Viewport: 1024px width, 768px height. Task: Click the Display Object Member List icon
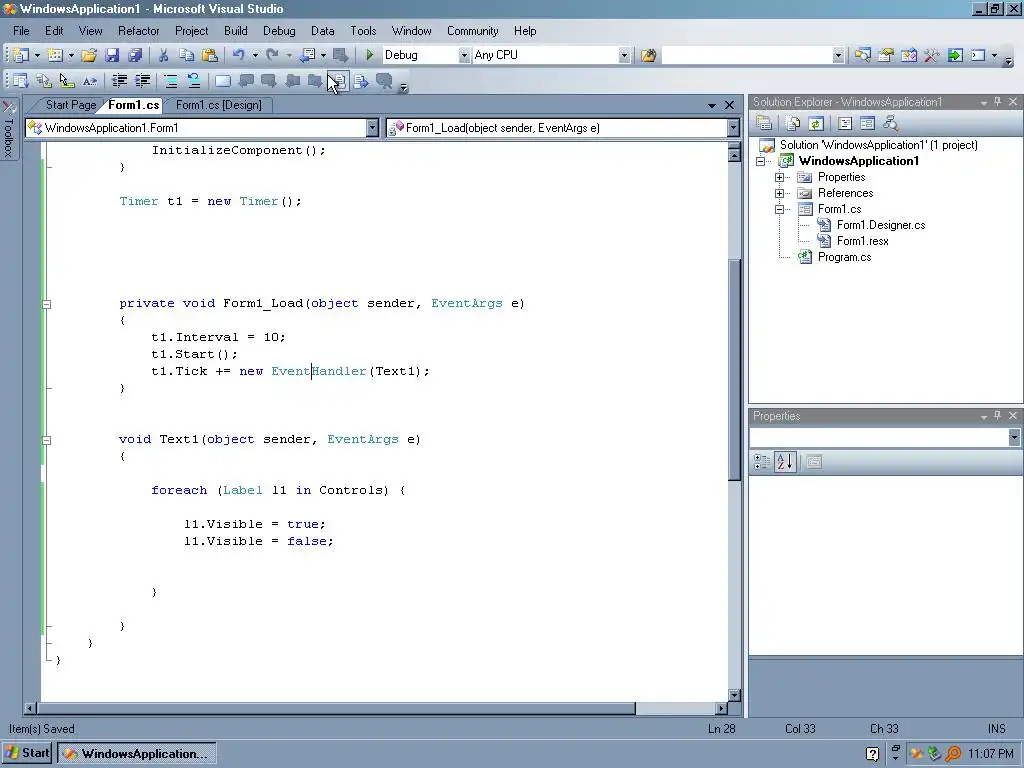(x=21, y=81)
